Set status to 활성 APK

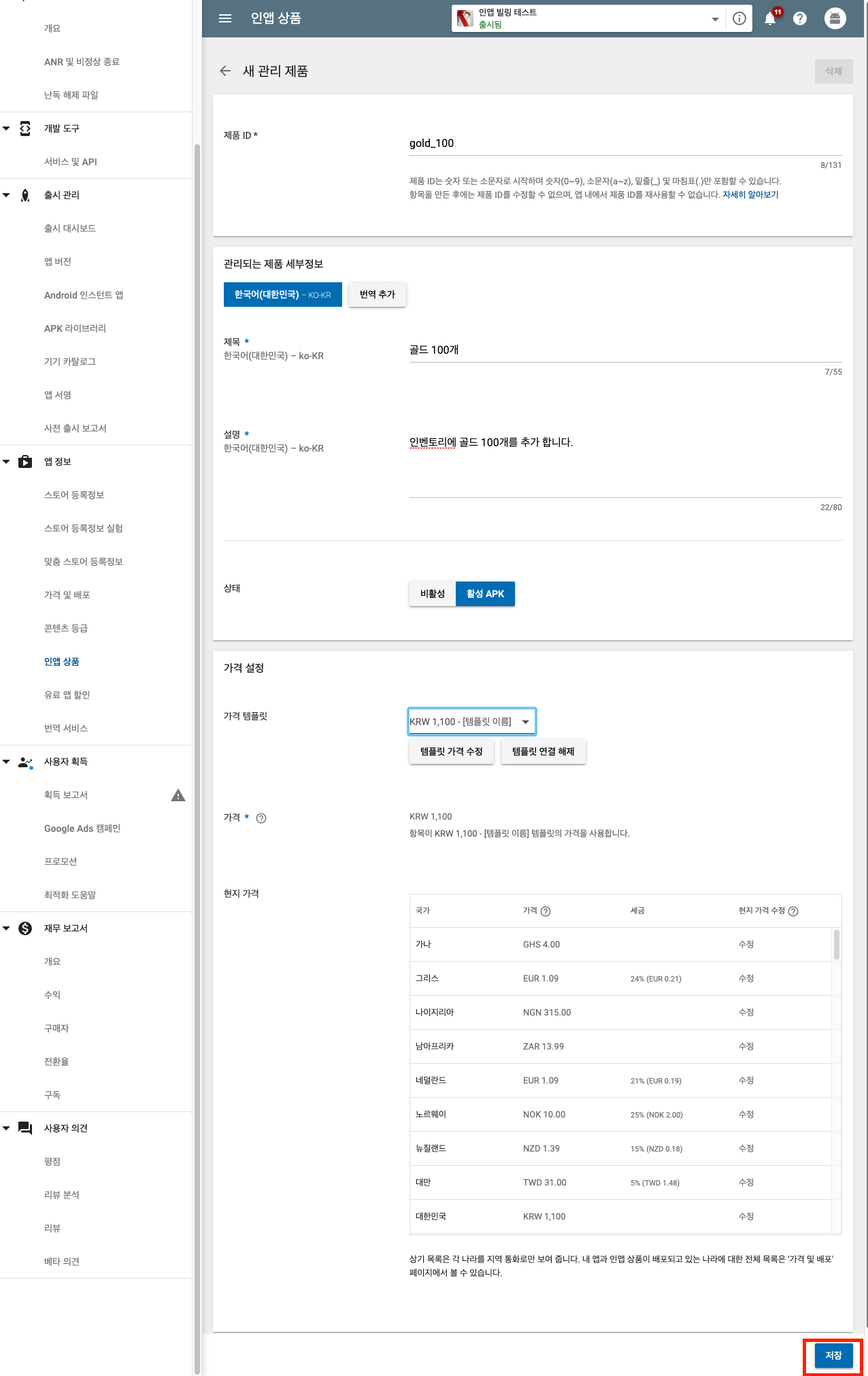[485, 594]
